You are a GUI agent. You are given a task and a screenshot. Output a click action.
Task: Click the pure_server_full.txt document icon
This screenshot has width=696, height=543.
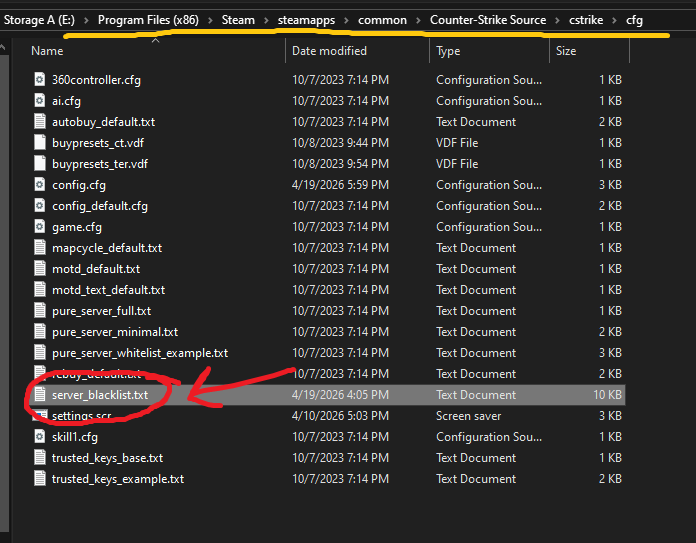[x=40, y=310]
